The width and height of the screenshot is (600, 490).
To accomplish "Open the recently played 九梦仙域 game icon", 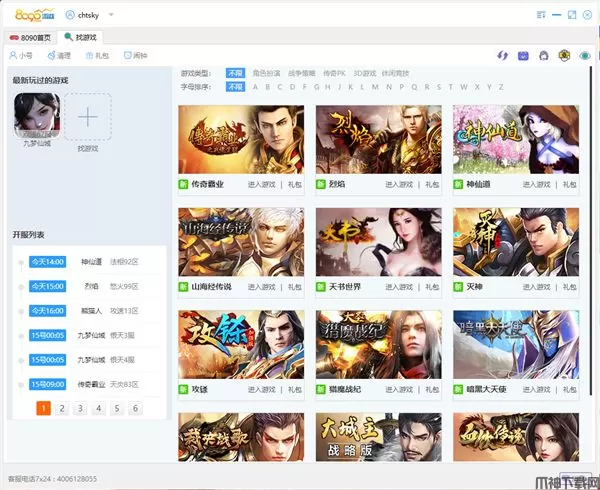I will coord(37,116).
